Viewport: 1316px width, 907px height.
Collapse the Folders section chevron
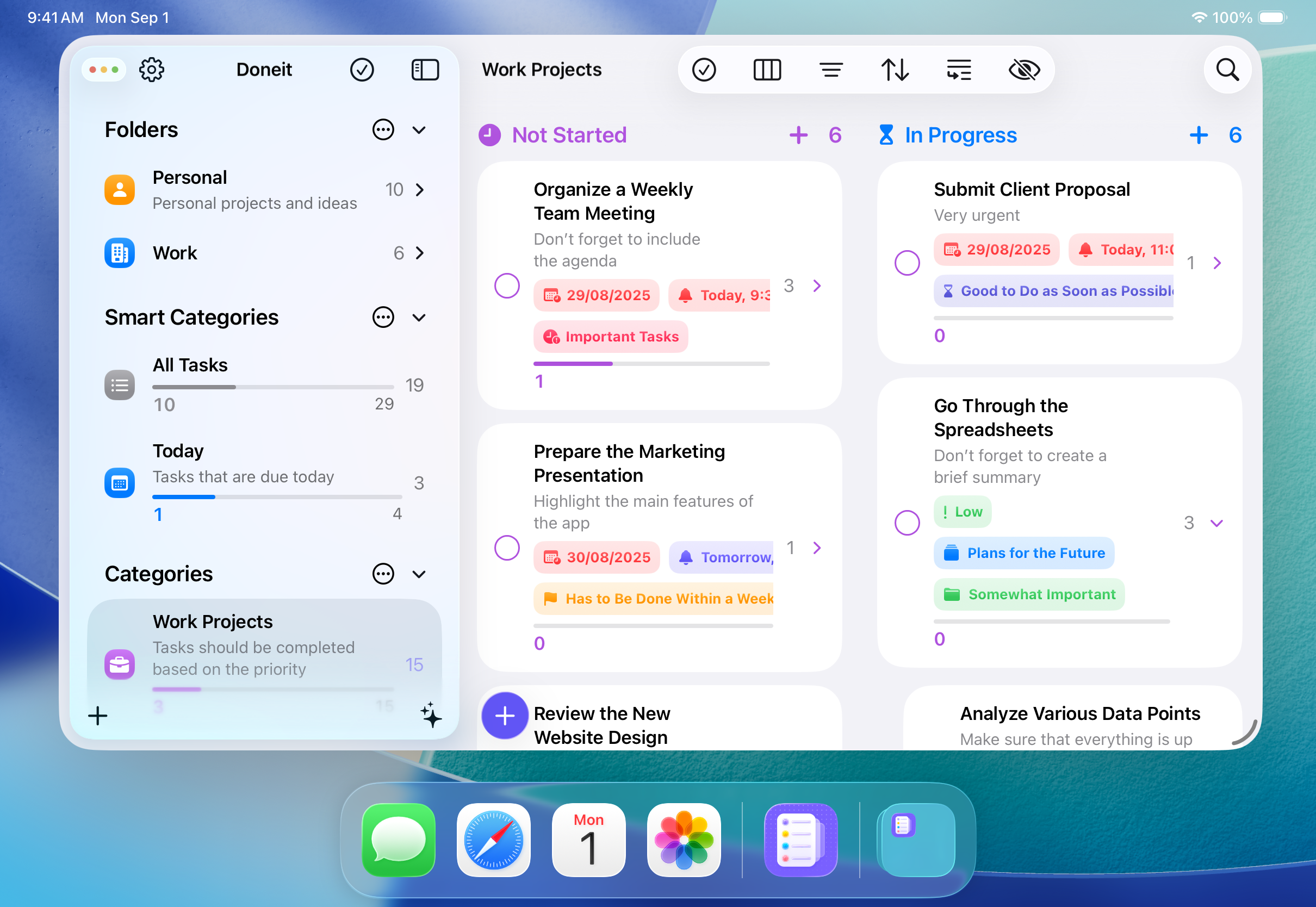(x=419, y=130)
